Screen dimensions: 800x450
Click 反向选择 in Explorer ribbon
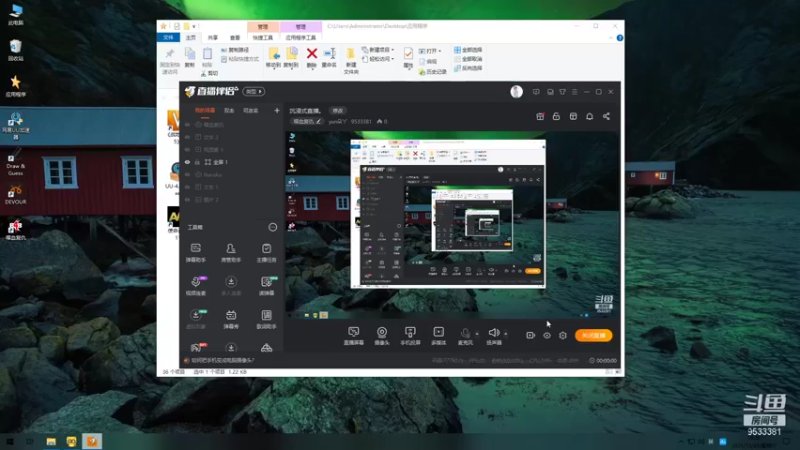click(x=468, y=68)
